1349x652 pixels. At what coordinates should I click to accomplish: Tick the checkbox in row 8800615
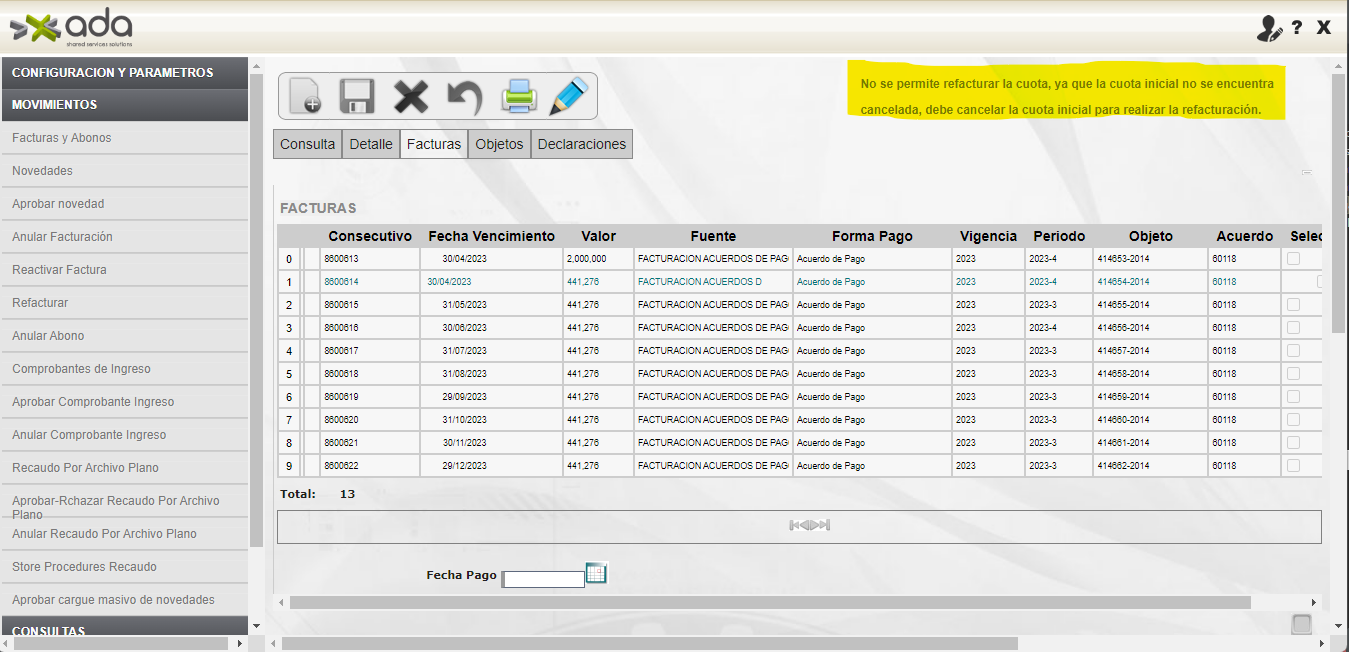tap(1293, 305)
